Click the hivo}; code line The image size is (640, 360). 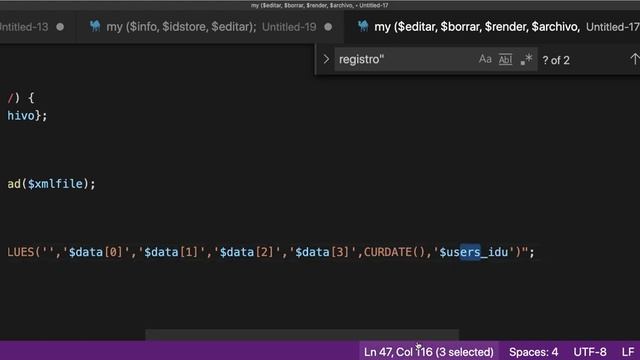pos(27,116)
